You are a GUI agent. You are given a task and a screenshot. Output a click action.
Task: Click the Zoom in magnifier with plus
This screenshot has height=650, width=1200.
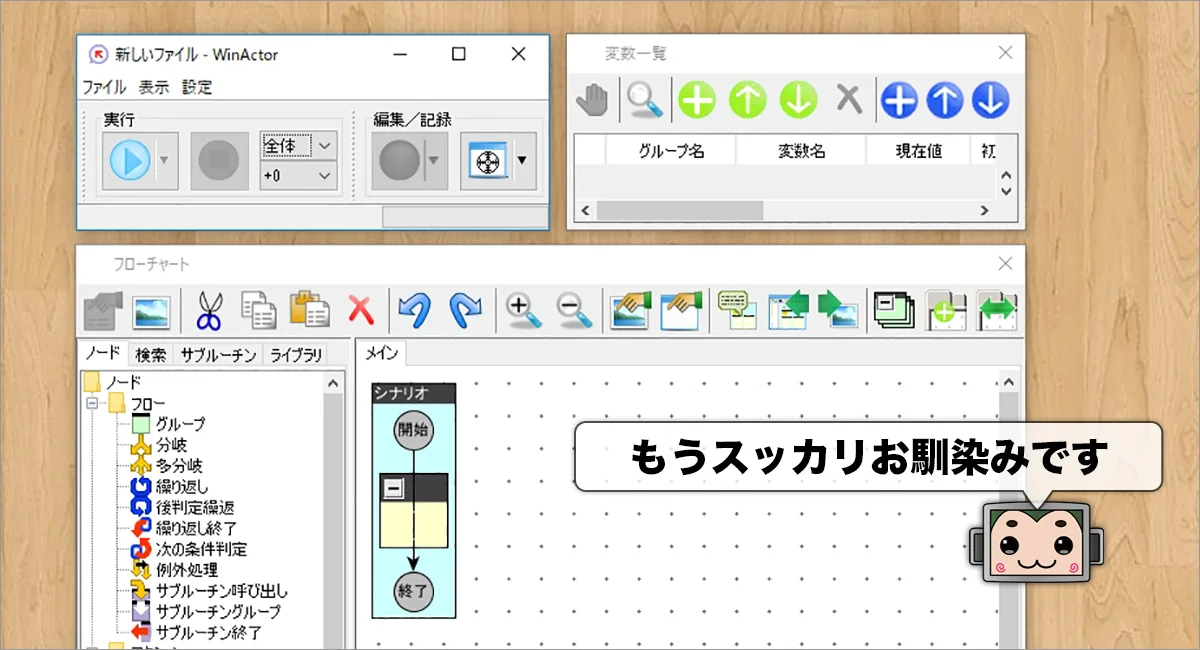[x=523, y=310]
